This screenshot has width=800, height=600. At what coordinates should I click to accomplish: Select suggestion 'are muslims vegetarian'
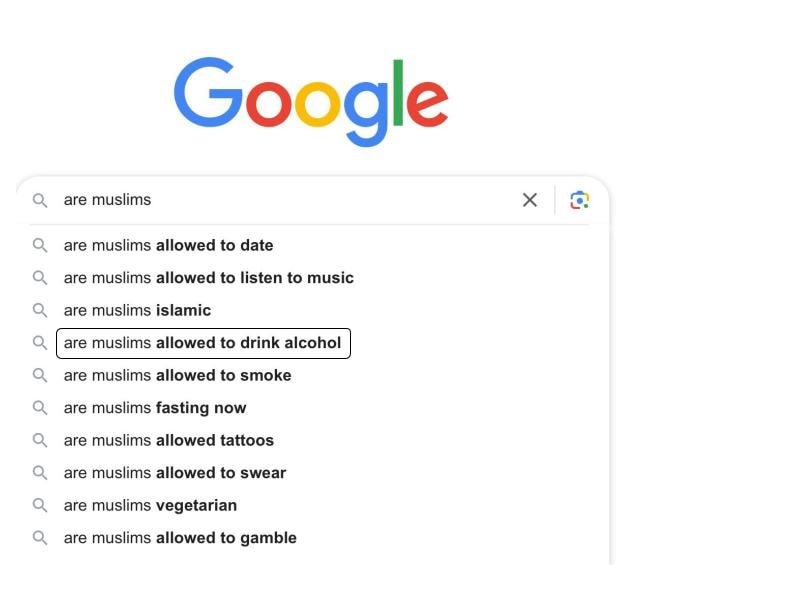coord(149,505)
